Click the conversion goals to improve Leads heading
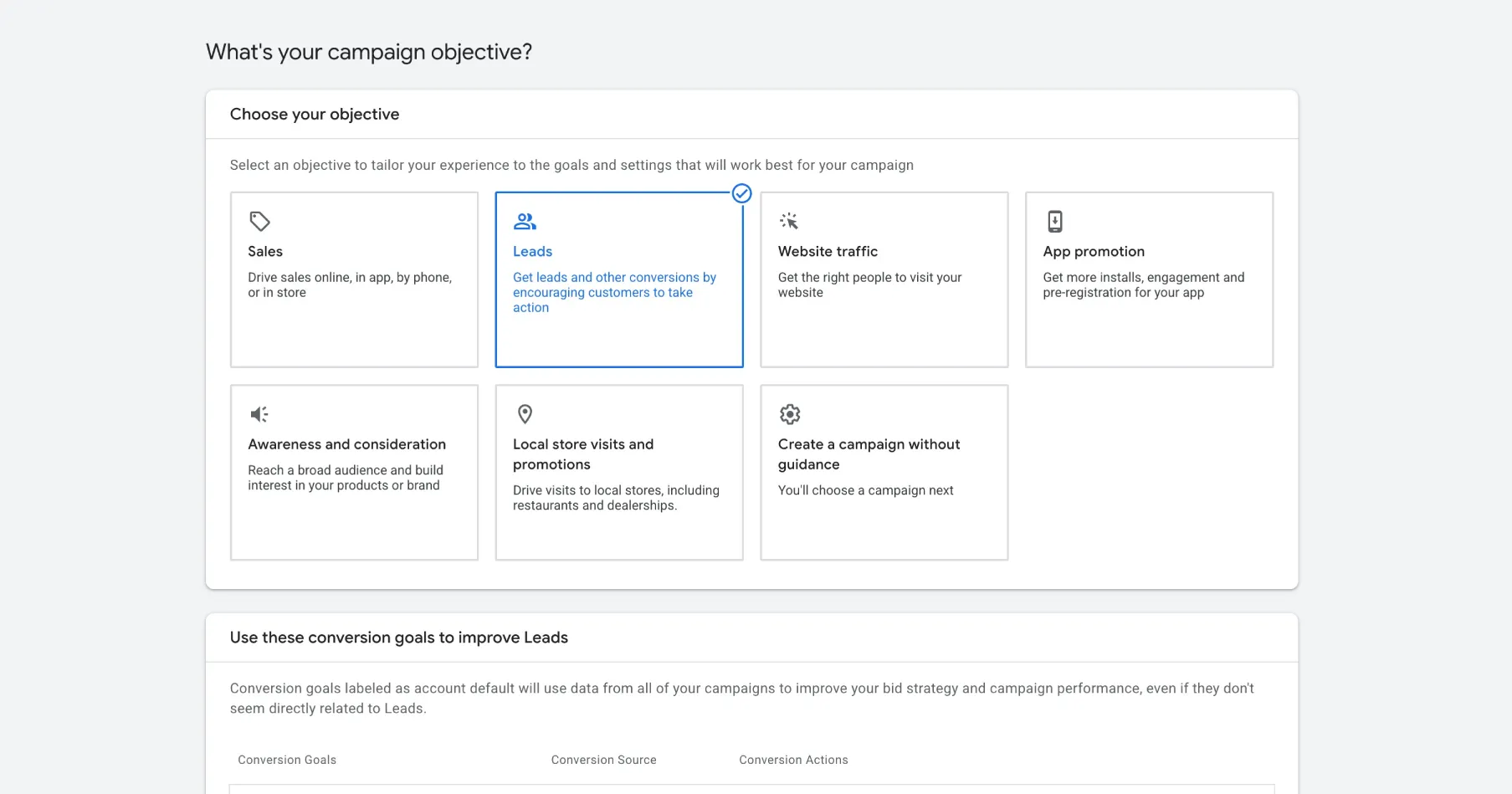The width and height of the screenshot is (1512, 794). [x=399, y=638]
